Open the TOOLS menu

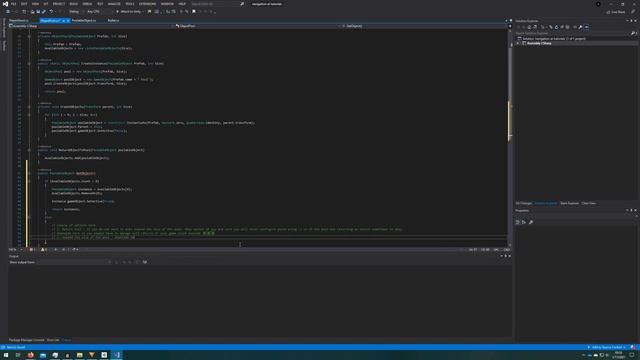tap(130, 4)
